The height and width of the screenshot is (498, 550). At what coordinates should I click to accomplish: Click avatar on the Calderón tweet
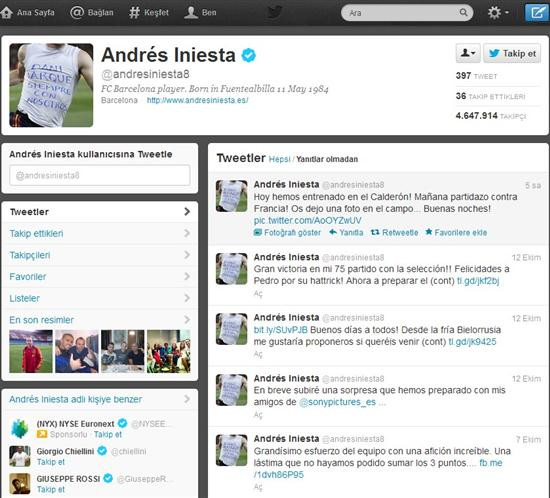point(232,196)
